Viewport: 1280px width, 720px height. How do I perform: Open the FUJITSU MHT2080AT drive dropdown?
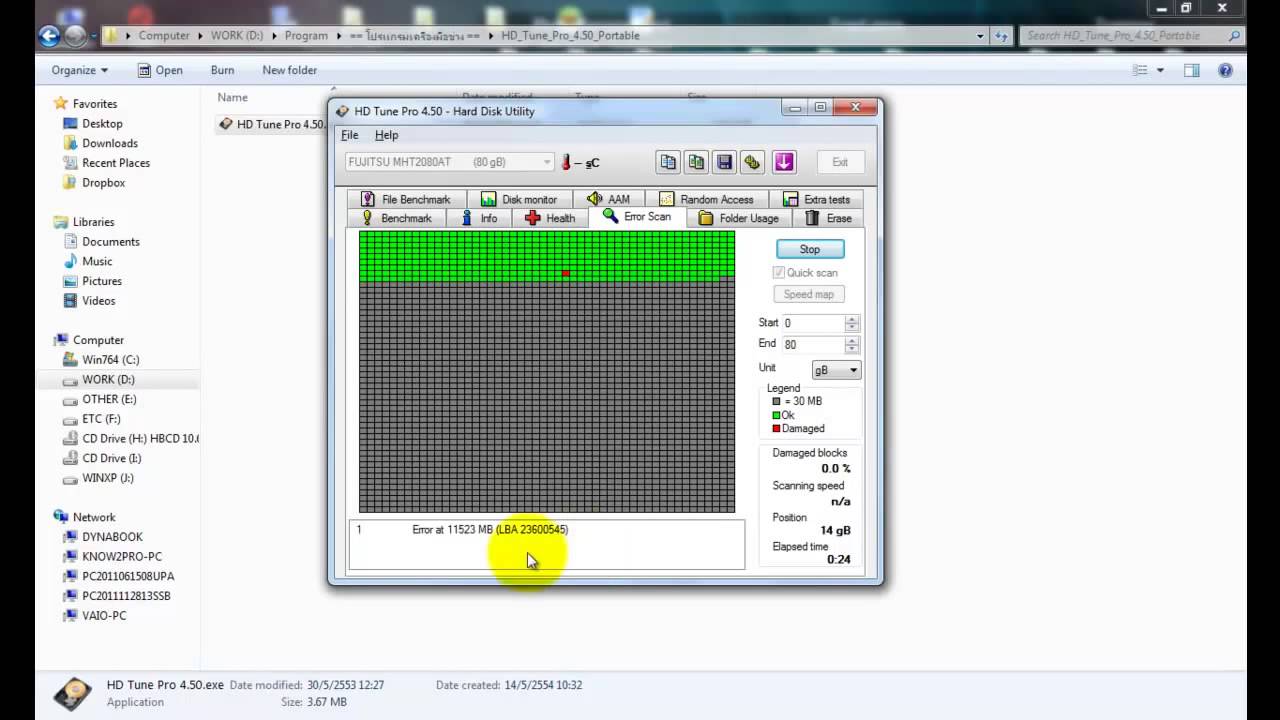click(x=449, y=162)
